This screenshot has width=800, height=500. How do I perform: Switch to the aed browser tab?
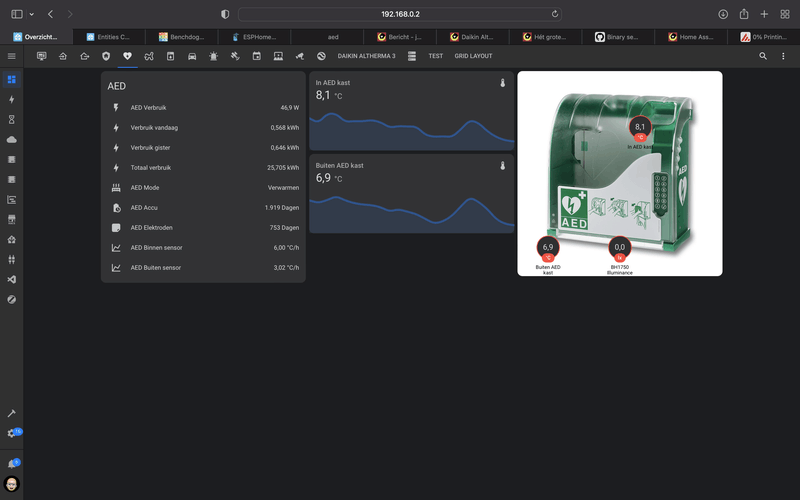(x=327, y=37)
